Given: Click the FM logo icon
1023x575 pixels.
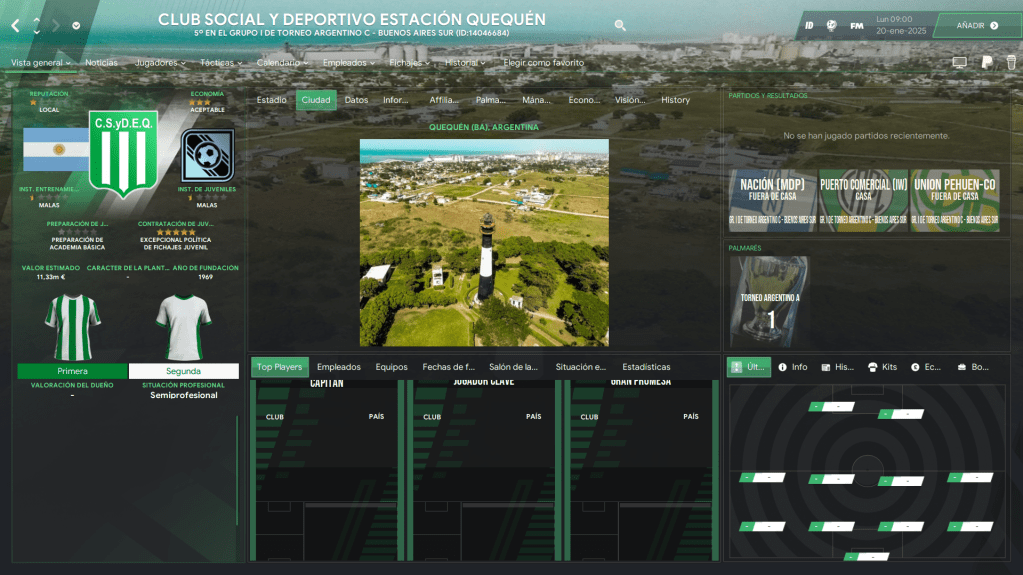Looking at the screenshot, I should [x=857, y=26].
